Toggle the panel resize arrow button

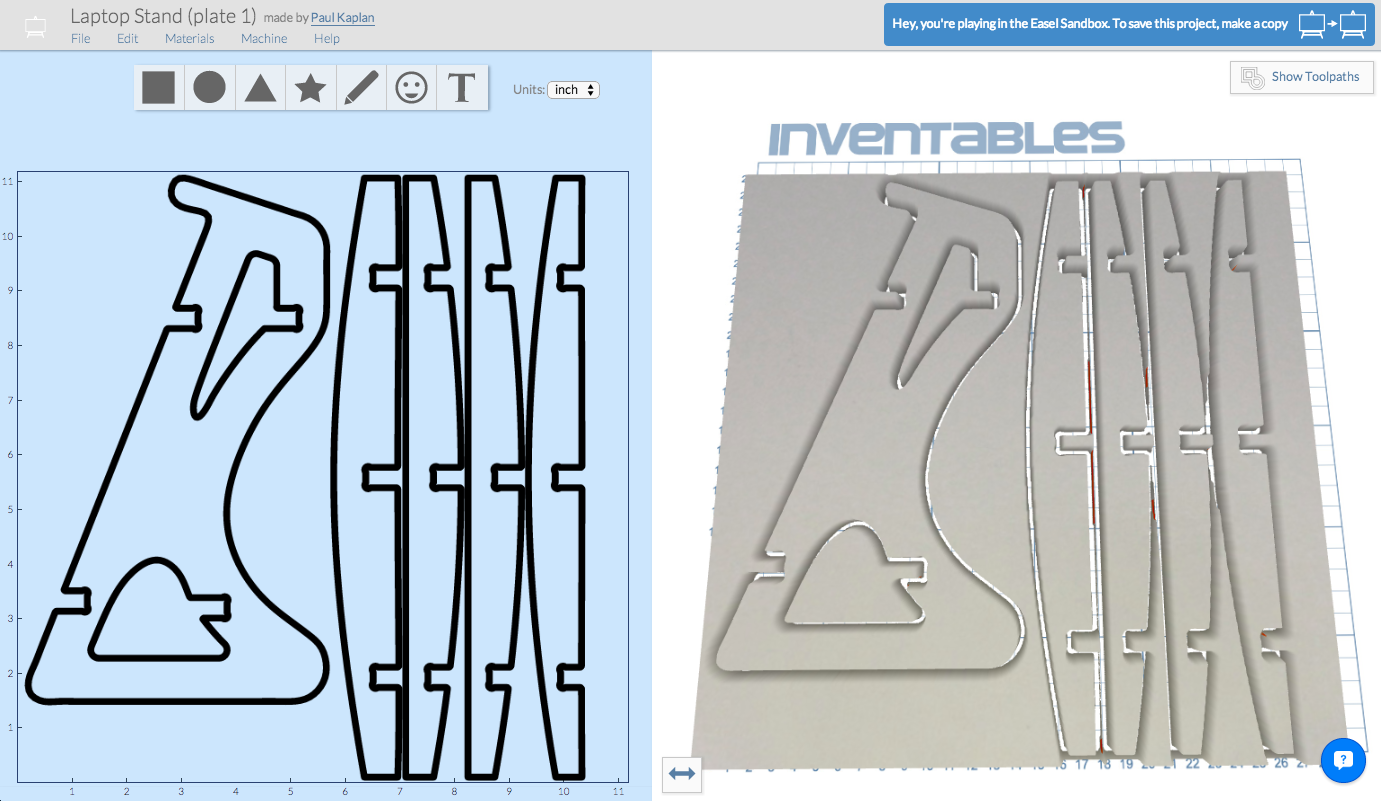(x=682, y=773)
